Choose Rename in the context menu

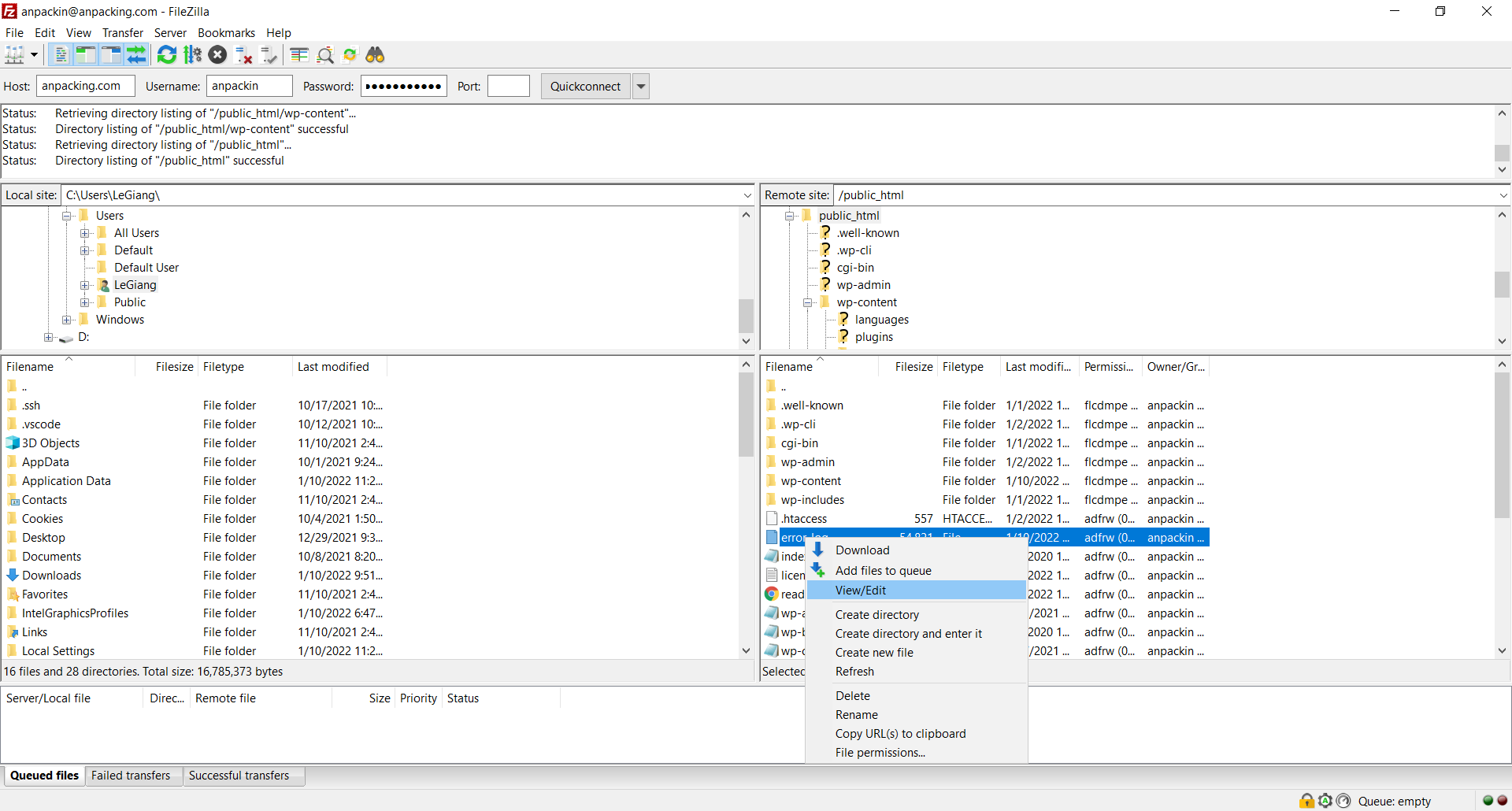pyautogui.click(x=917, y=715)
